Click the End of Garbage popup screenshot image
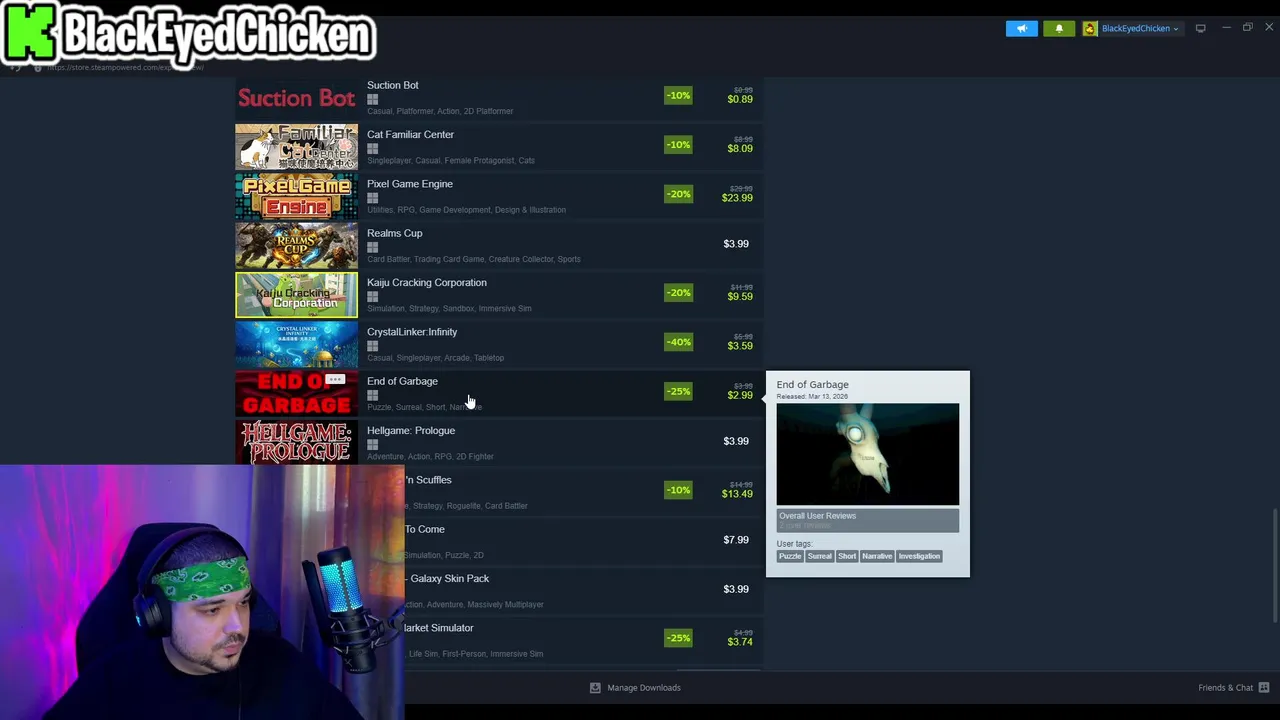 pos(868,454)
